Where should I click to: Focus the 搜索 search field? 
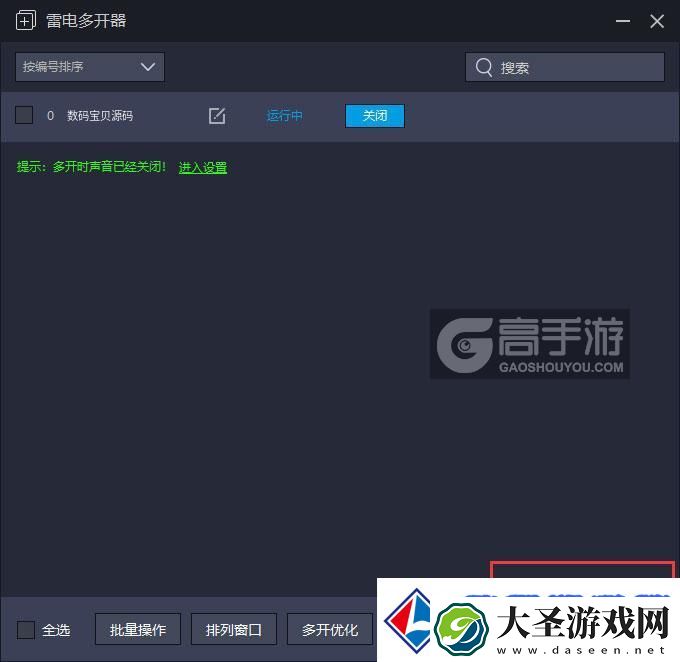[x=565, y=67]
